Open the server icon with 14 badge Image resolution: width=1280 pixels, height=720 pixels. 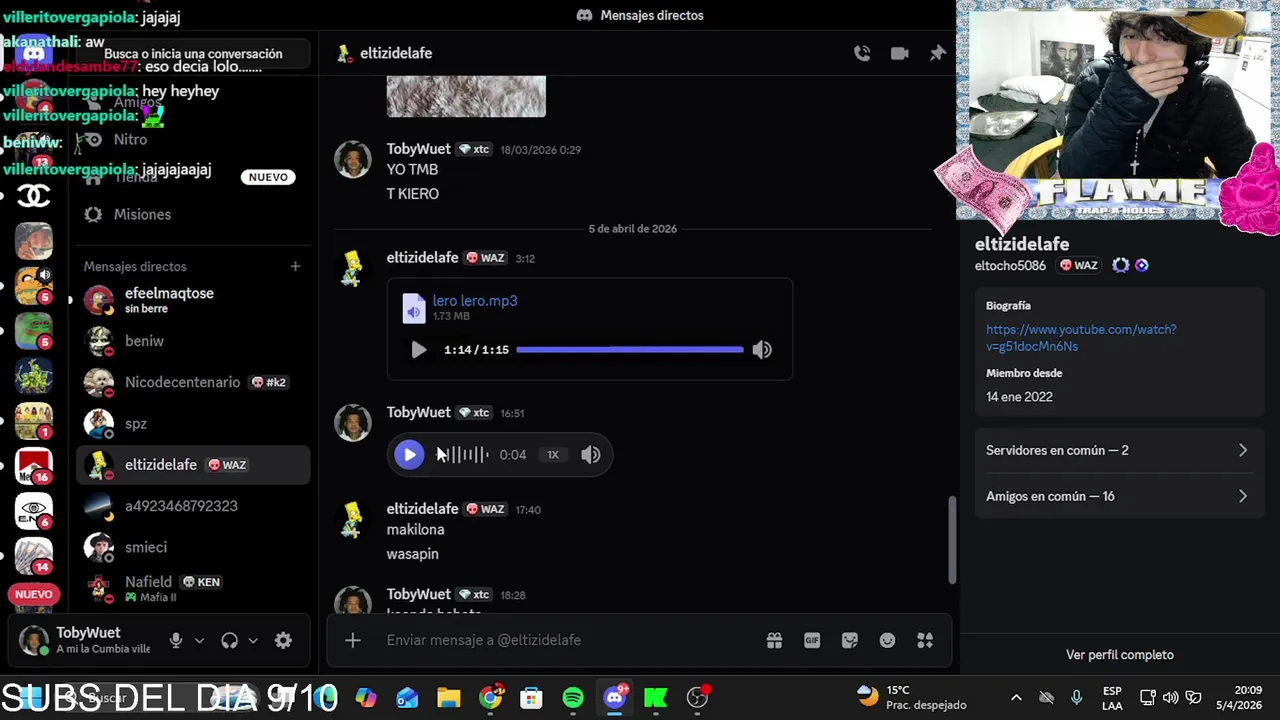pyautogui.click(x=34, y=556)
